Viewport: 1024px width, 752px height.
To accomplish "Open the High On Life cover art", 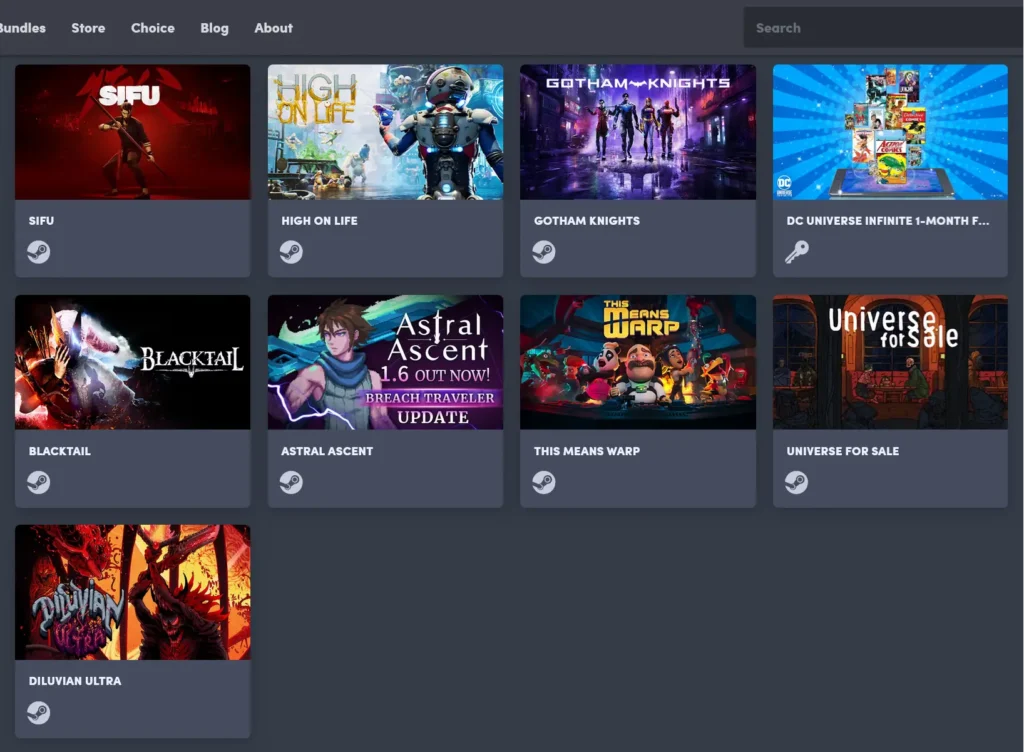I will 385,132.
